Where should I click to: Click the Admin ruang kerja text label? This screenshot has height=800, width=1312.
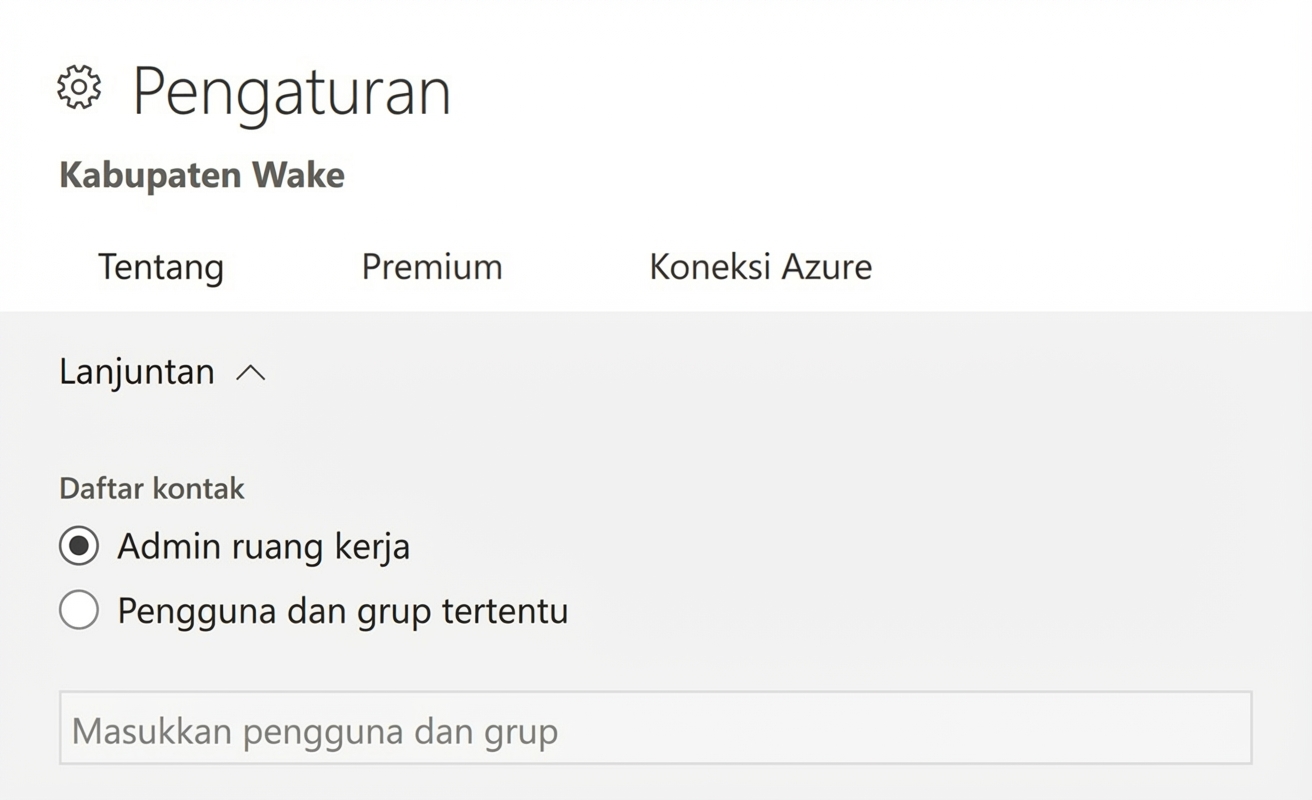264,546
